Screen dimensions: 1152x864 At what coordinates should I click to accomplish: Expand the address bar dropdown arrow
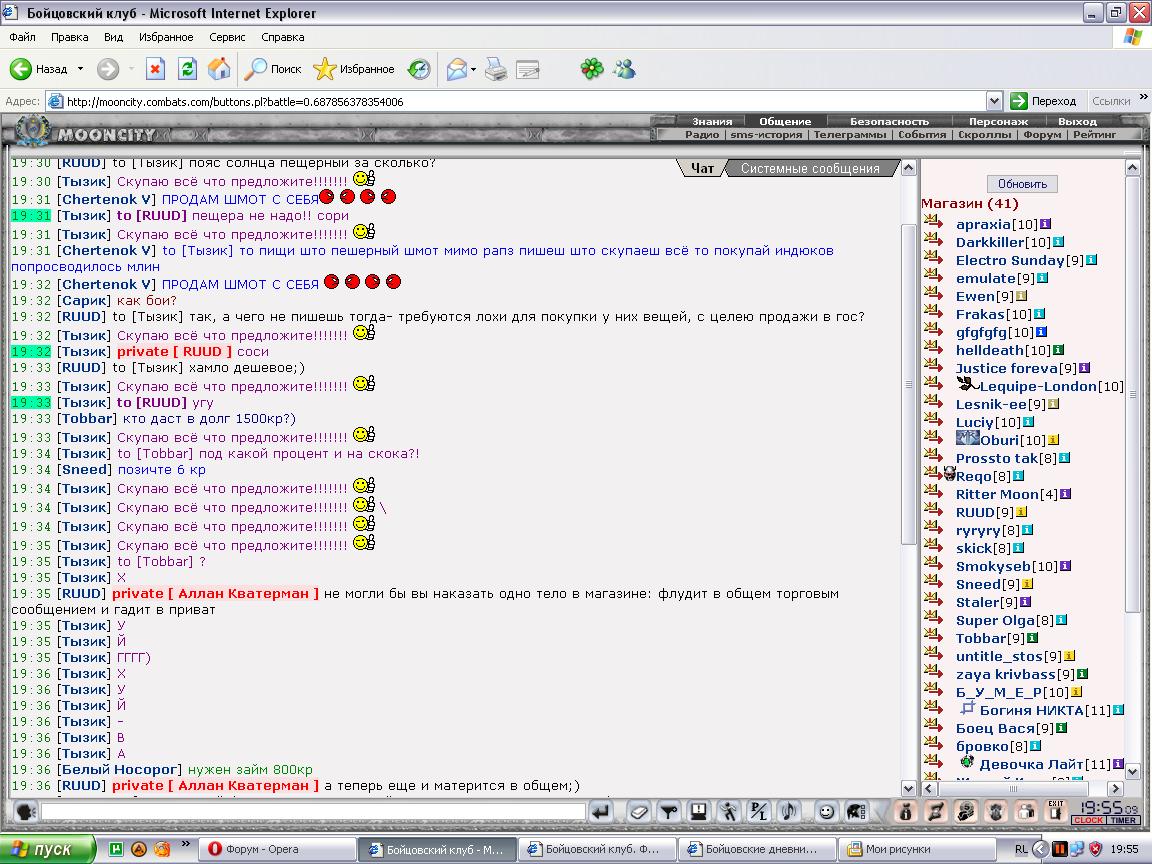[x=994, y=101]
